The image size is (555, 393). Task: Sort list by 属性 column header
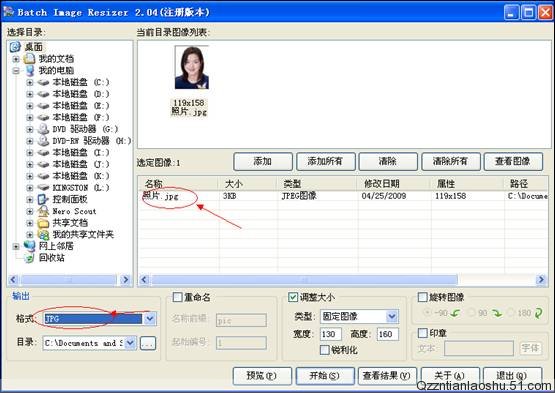point(468,183)
